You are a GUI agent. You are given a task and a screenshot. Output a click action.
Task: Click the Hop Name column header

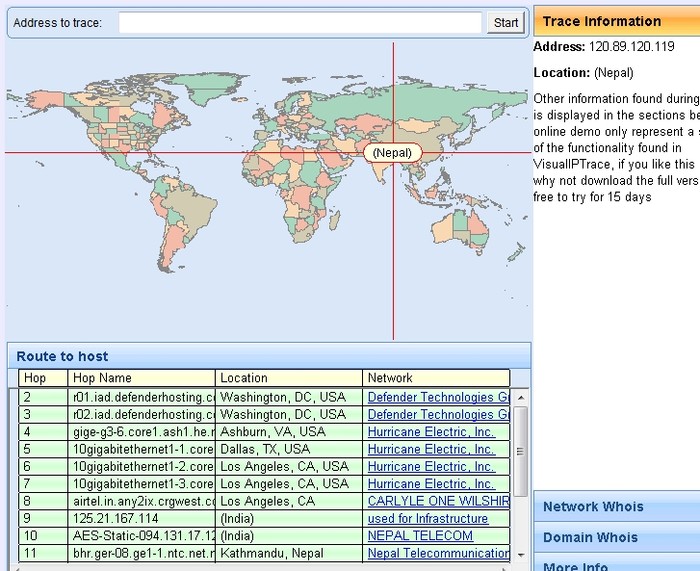[141, 378]
